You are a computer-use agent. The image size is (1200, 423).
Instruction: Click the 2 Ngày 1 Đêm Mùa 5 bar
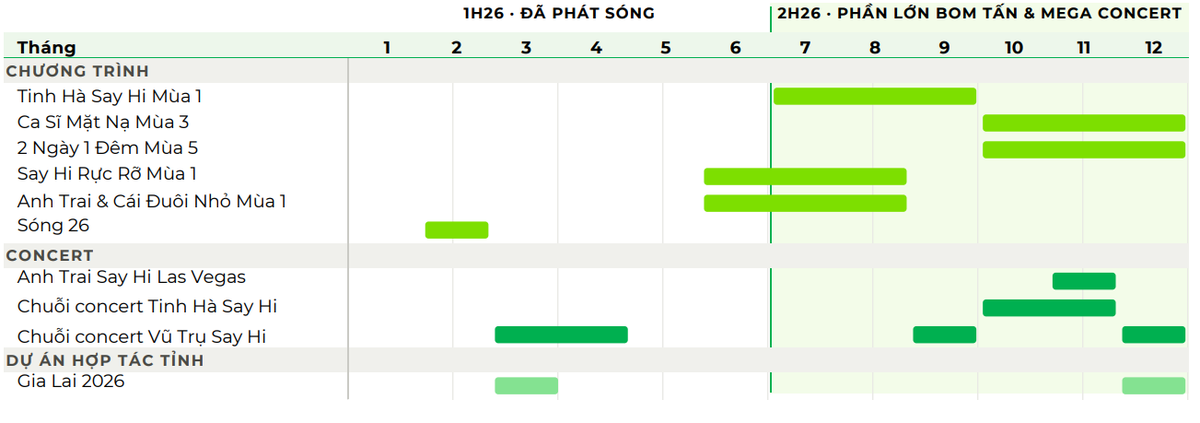(1084, 150)
